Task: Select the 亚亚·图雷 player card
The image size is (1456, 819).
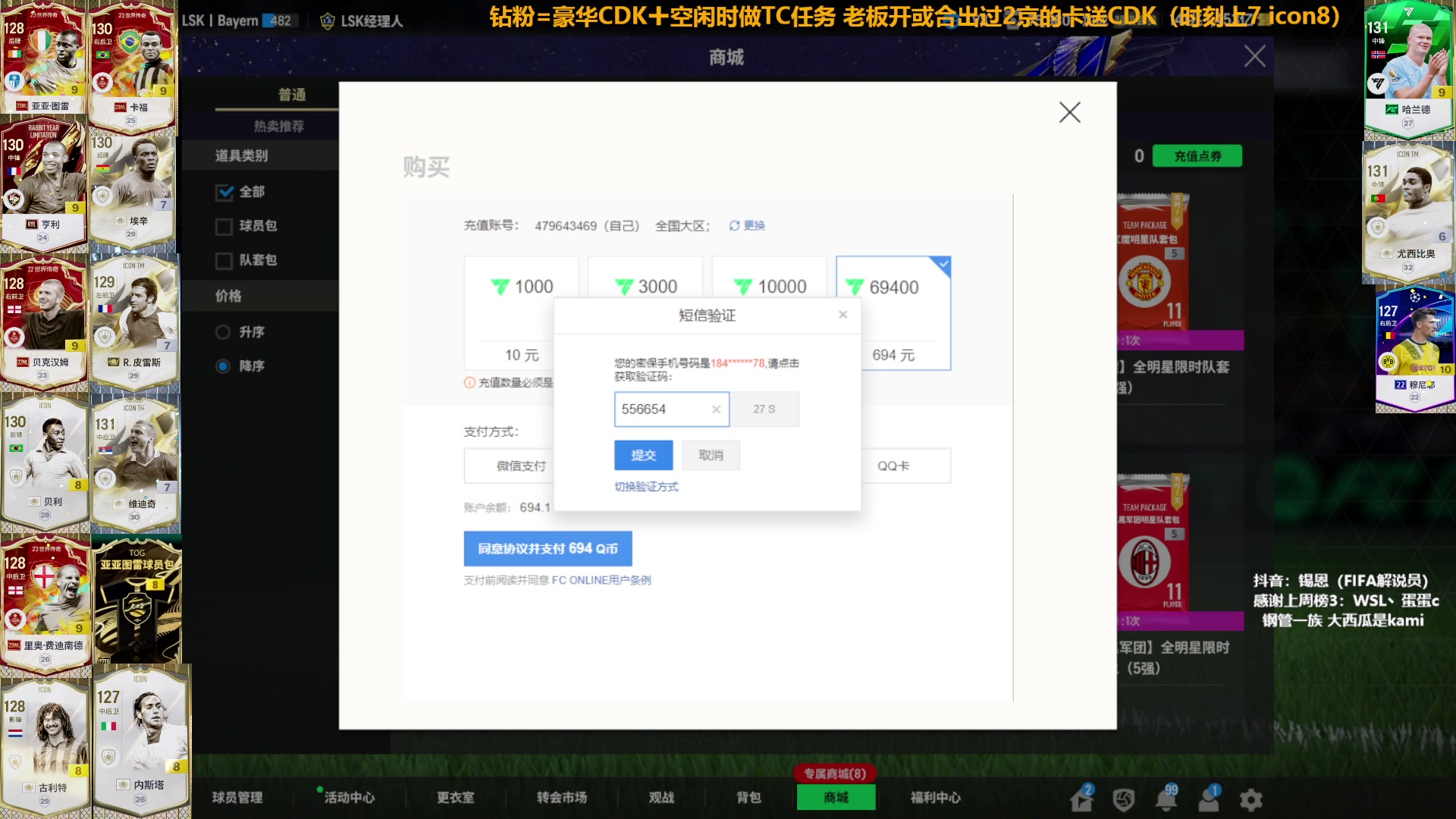Action: click(x=44, y=58)
